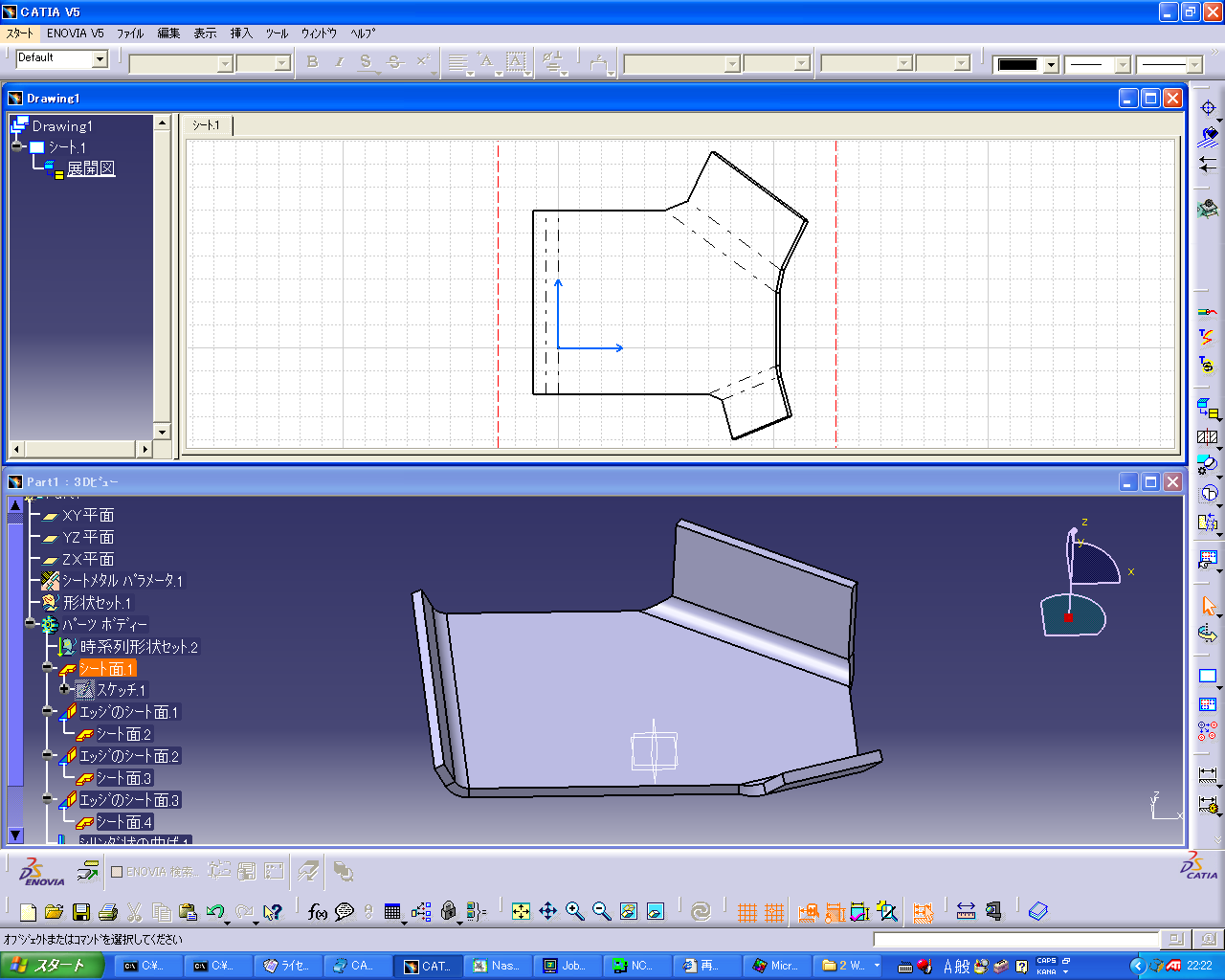Click the Bold text format icon
This screenshot has width=1225, height=980.
click(x=313, y=62)
